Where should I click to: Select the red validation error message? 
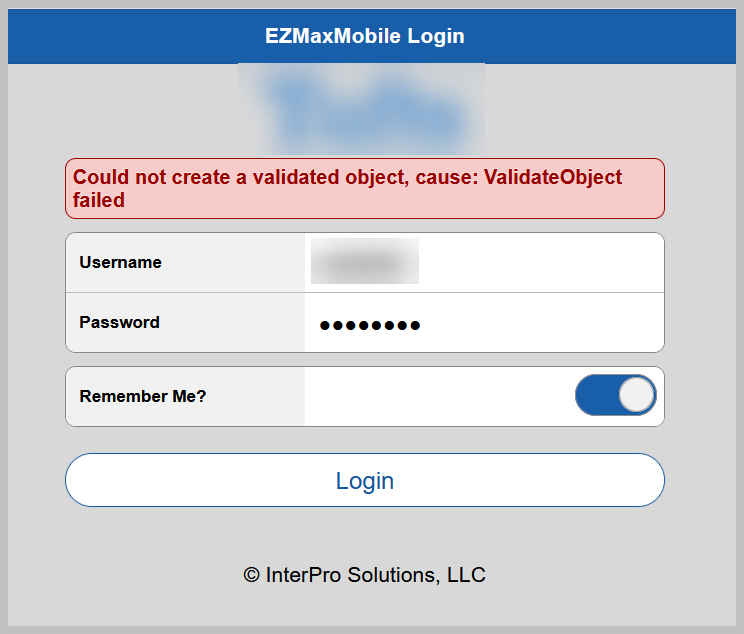click(364, 188)
